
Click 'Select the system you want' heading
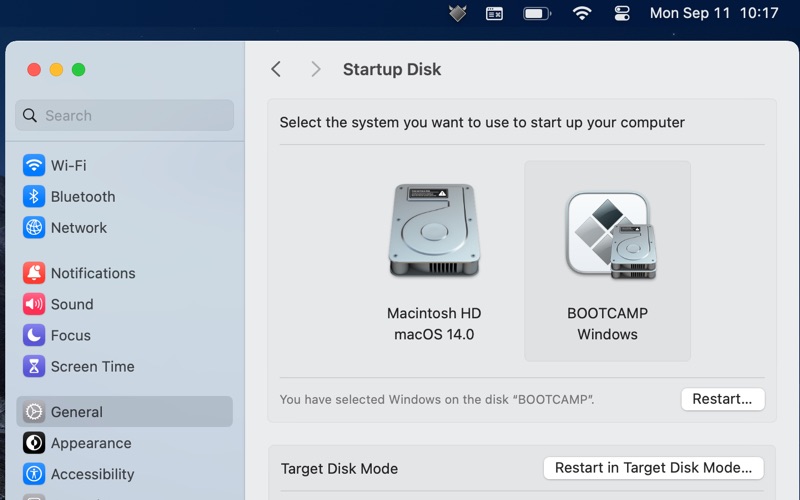[482, 122]
